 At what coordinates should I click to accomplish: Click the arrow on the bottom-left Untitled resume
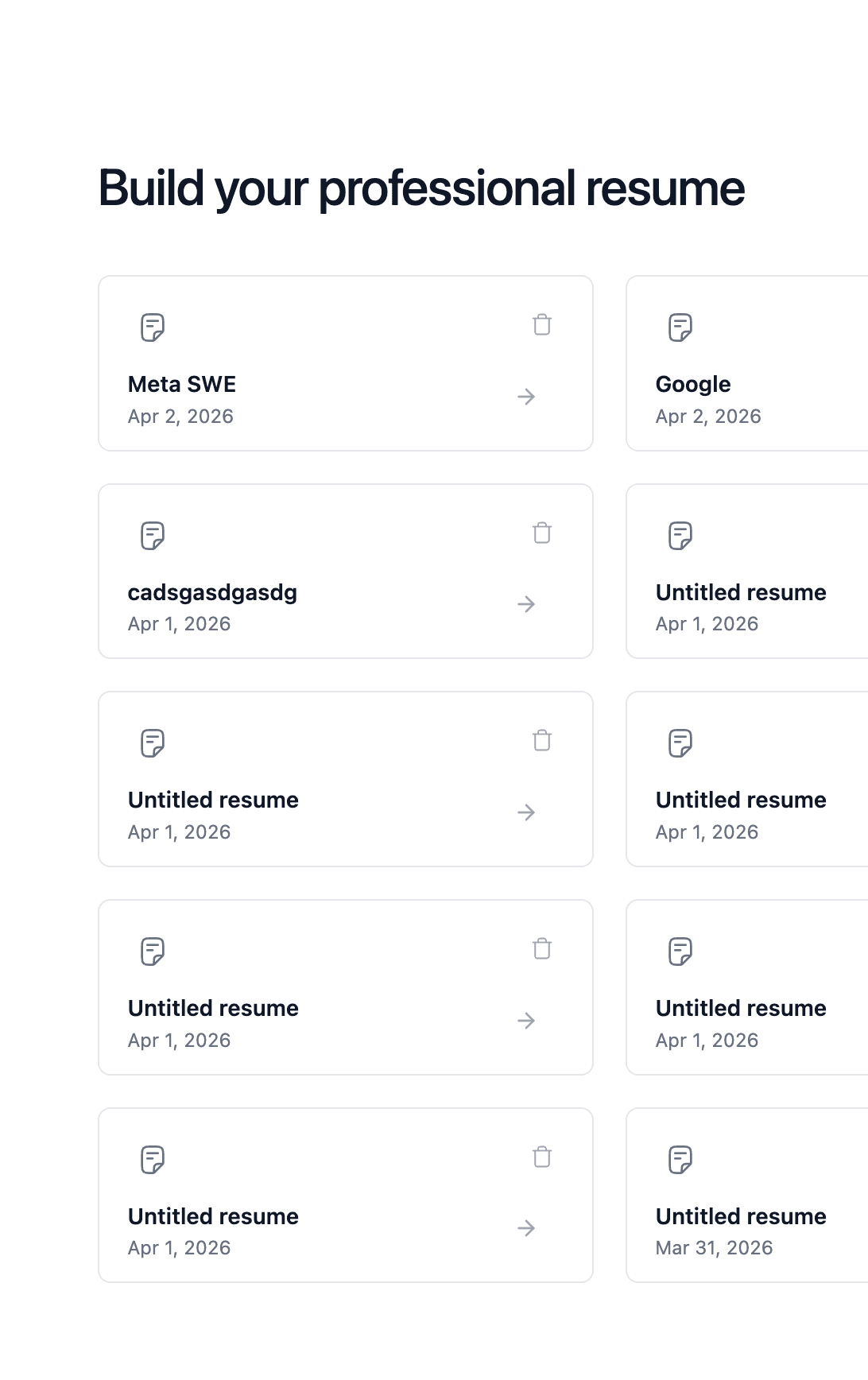(x=526, y=1229)
